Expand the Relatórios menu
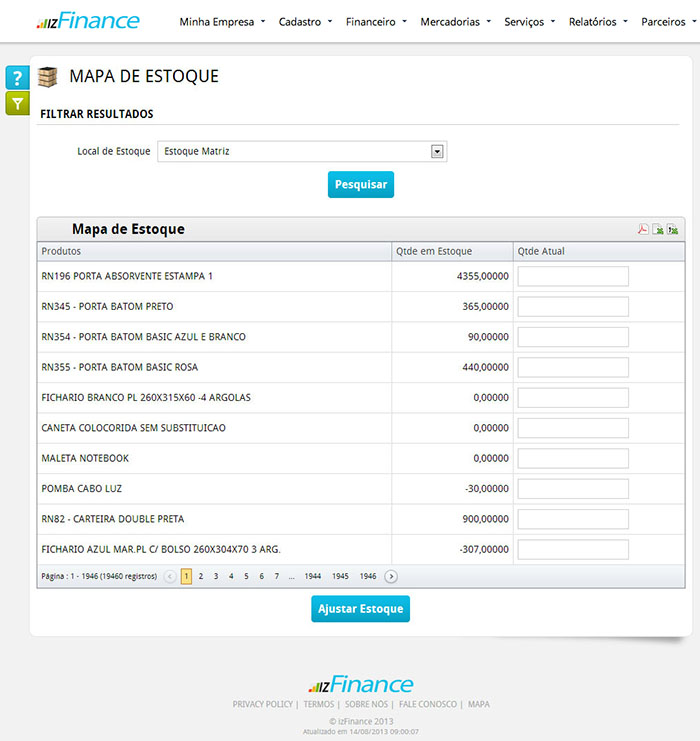This screenshot has width=700, height=741. pos(598,21)
